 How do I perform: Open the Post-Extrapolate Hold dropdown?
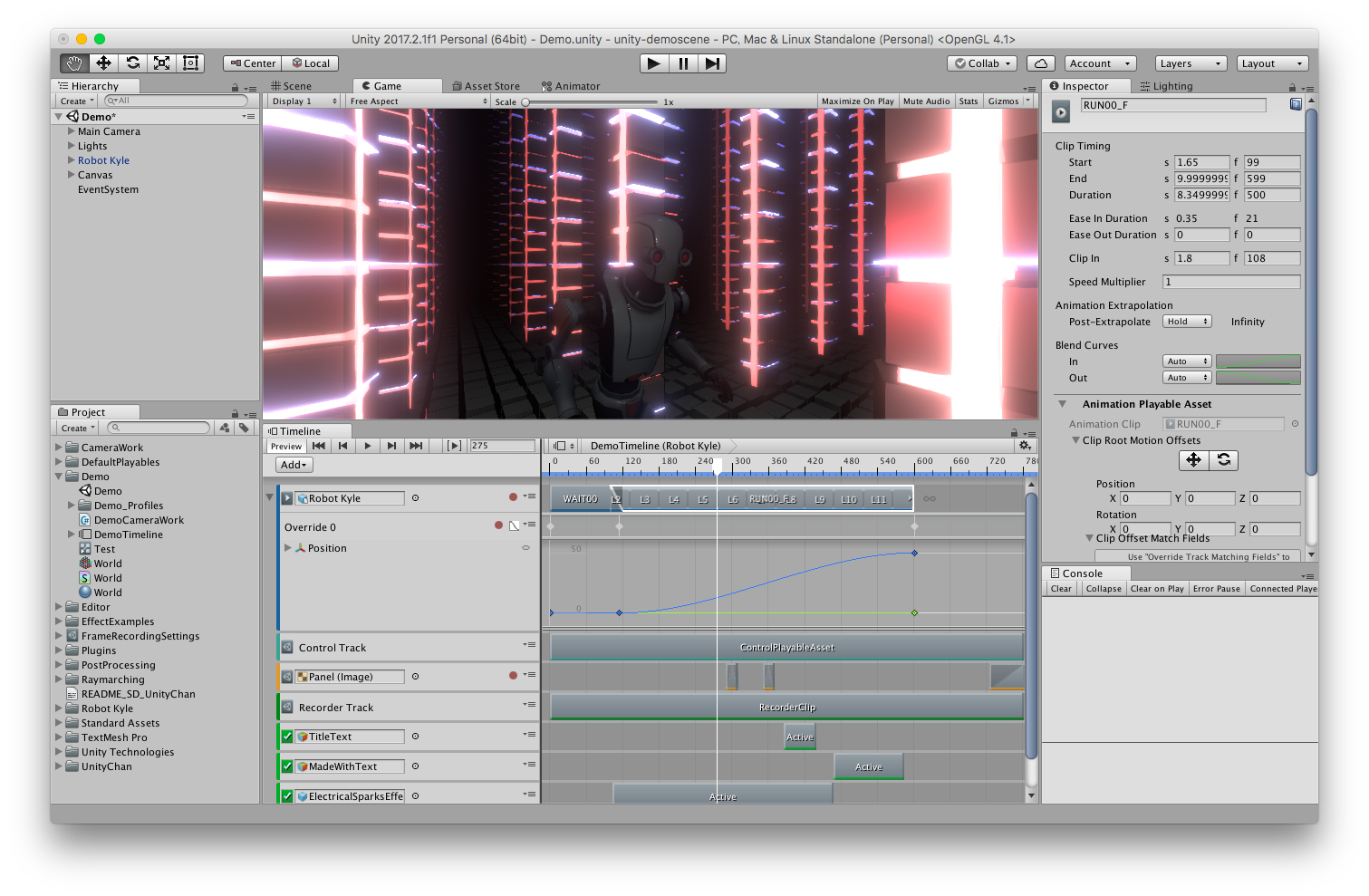click(1187, 322)
